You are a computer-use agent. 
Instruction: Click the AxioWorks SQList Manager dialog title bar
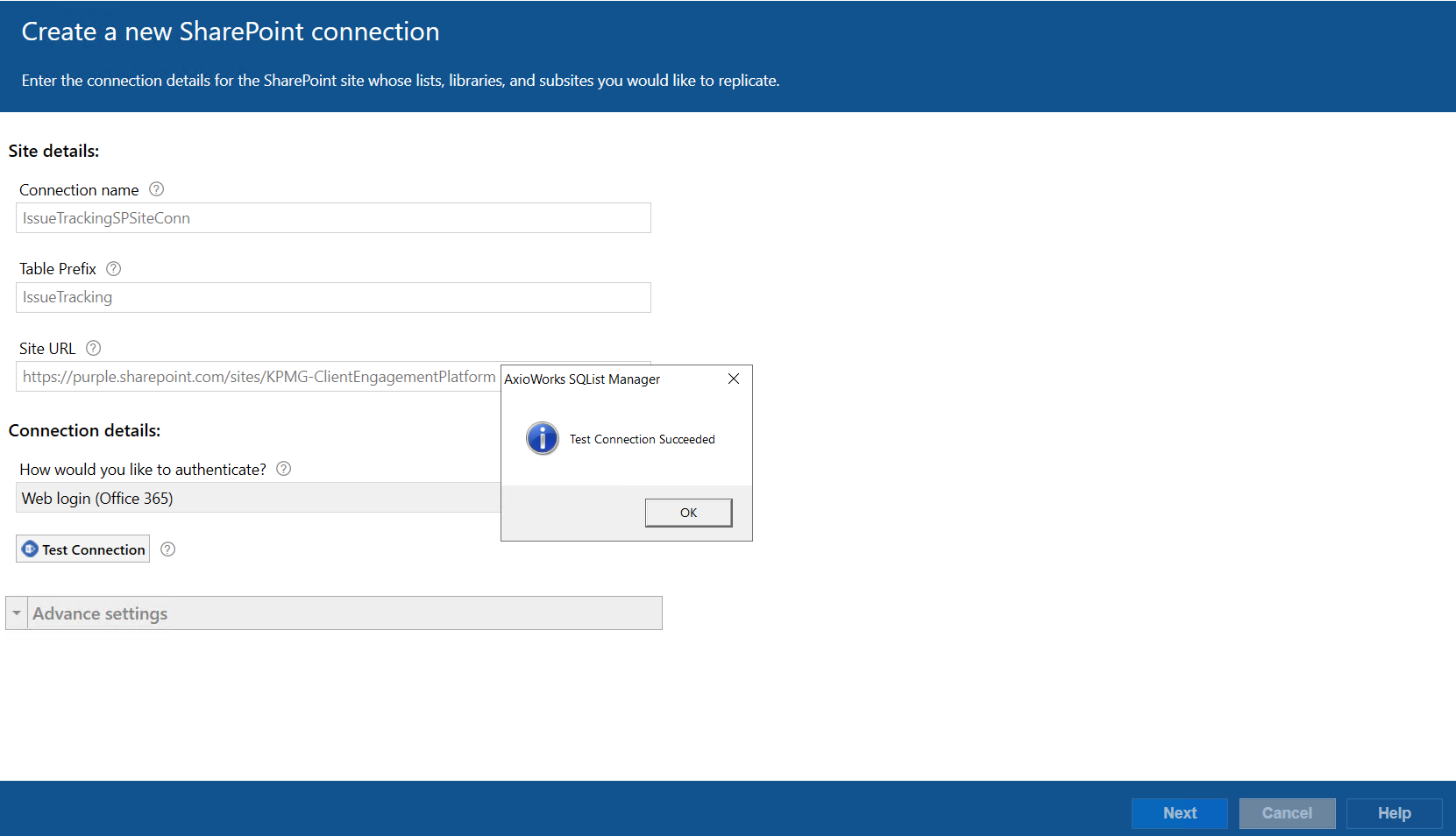coord(605,379)
